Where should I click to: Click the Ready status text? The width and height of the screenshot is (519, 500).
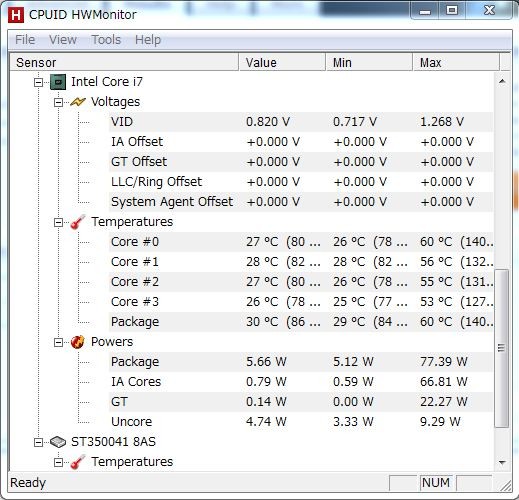(x=28, y=483)
